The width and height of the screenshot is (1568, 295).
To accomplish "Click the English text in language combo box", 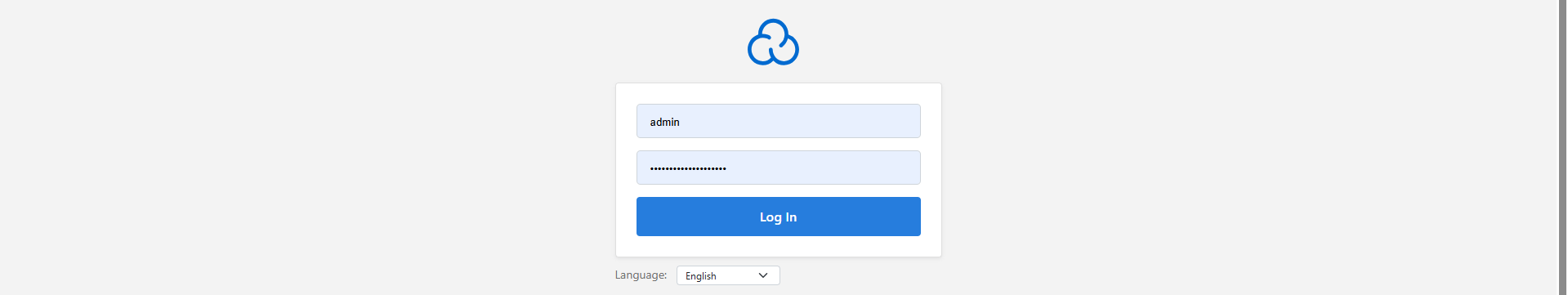I will (700, 276).
